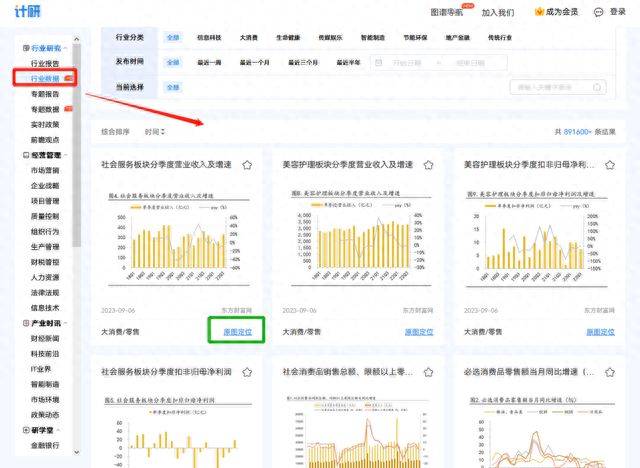Click the 经营管理 section icon in sidebar
The height and width of the screenshot is (468, 640).
(26, 155)
